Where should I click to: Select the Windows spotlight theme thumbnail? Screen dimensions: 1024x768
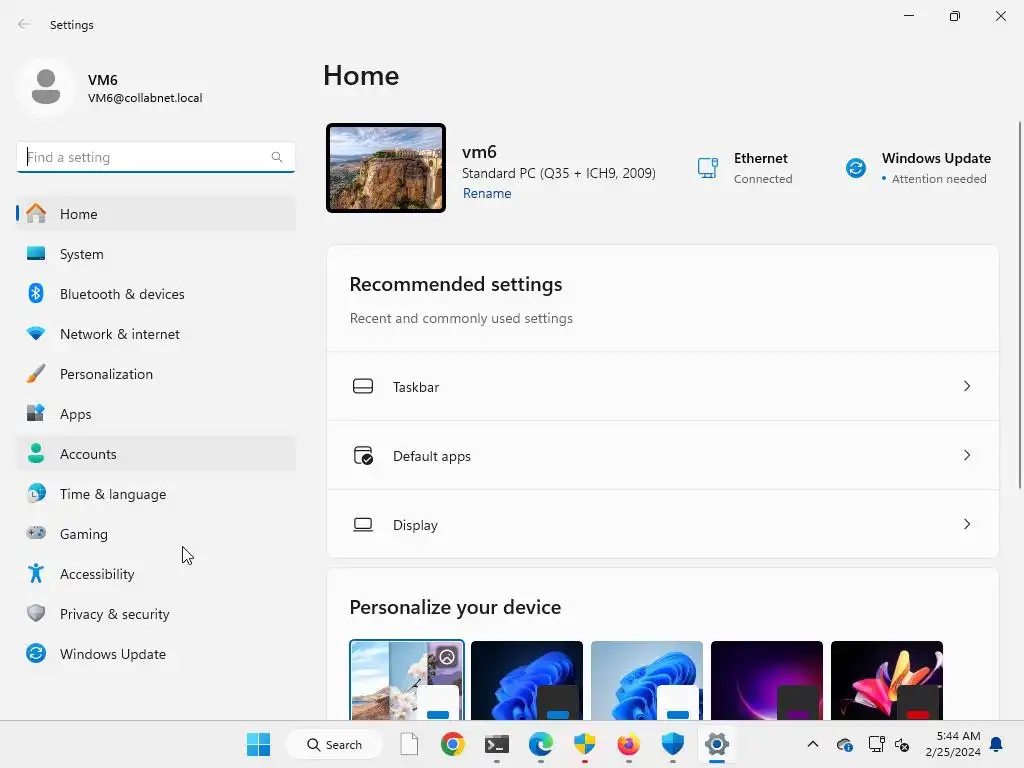[x=407, y=680]
